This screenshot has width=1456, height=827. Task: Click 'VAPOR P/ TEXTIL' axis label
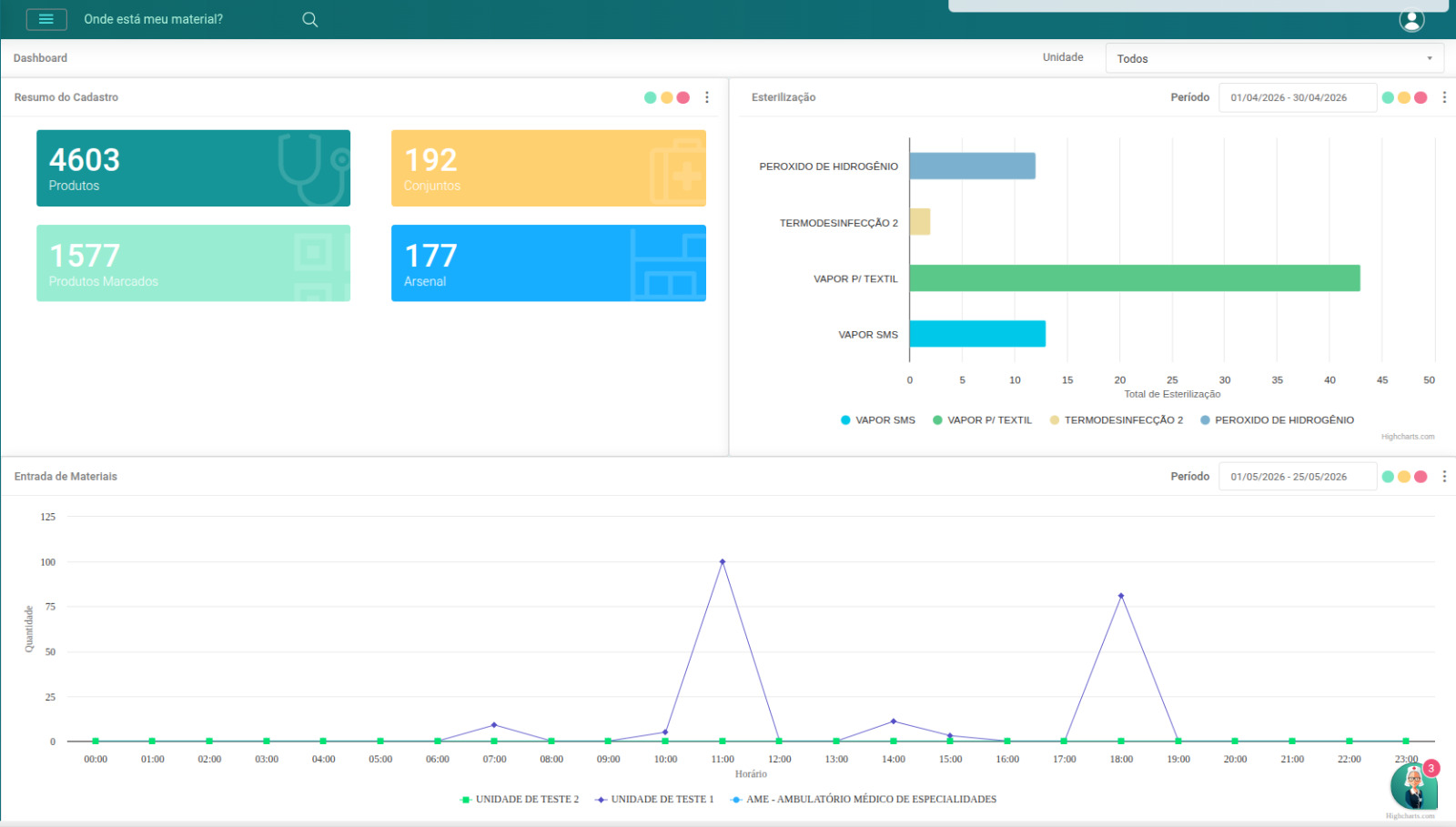tap(855, 279)
